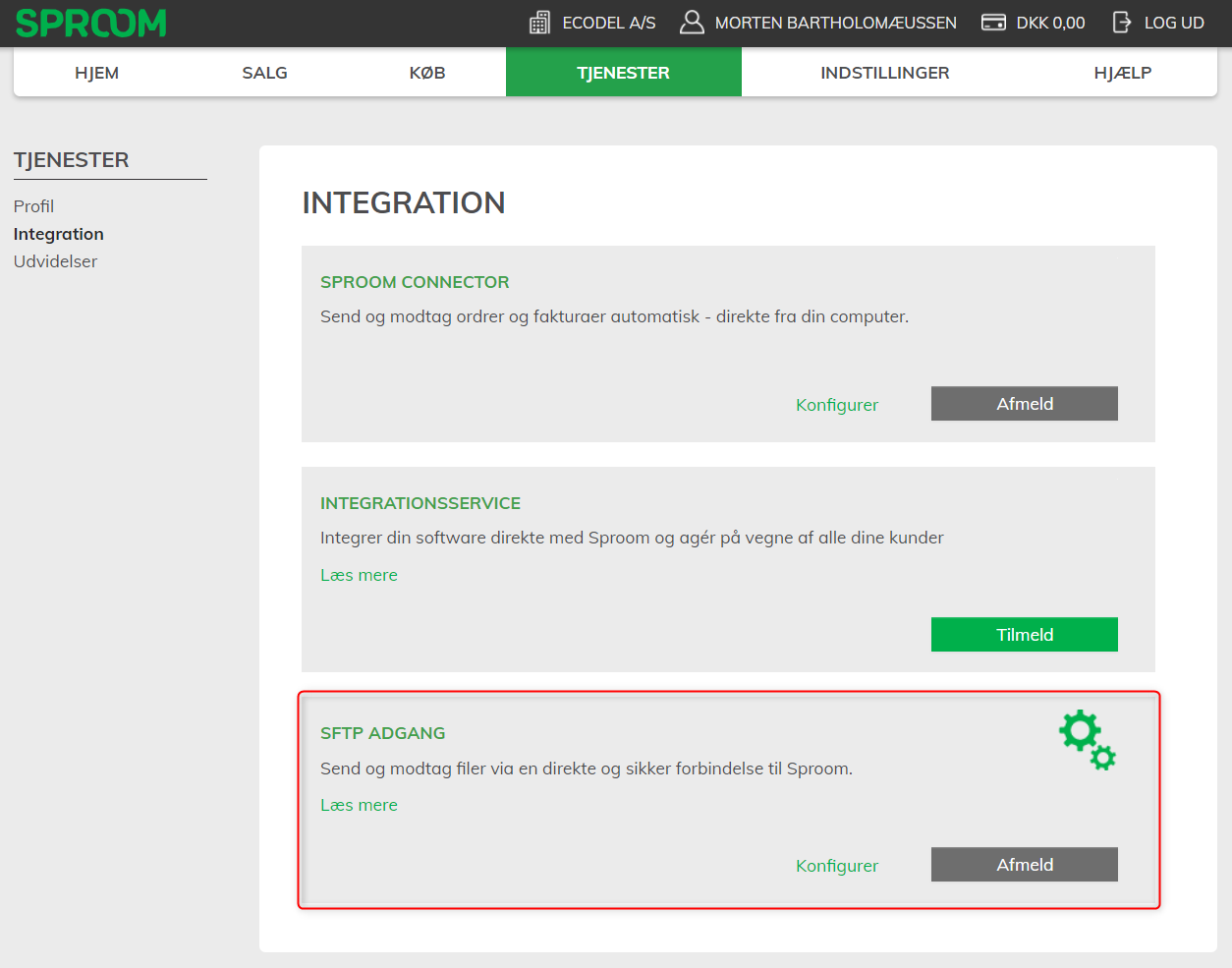Click the SFTP Adgang gears icon

(1088, 740)
